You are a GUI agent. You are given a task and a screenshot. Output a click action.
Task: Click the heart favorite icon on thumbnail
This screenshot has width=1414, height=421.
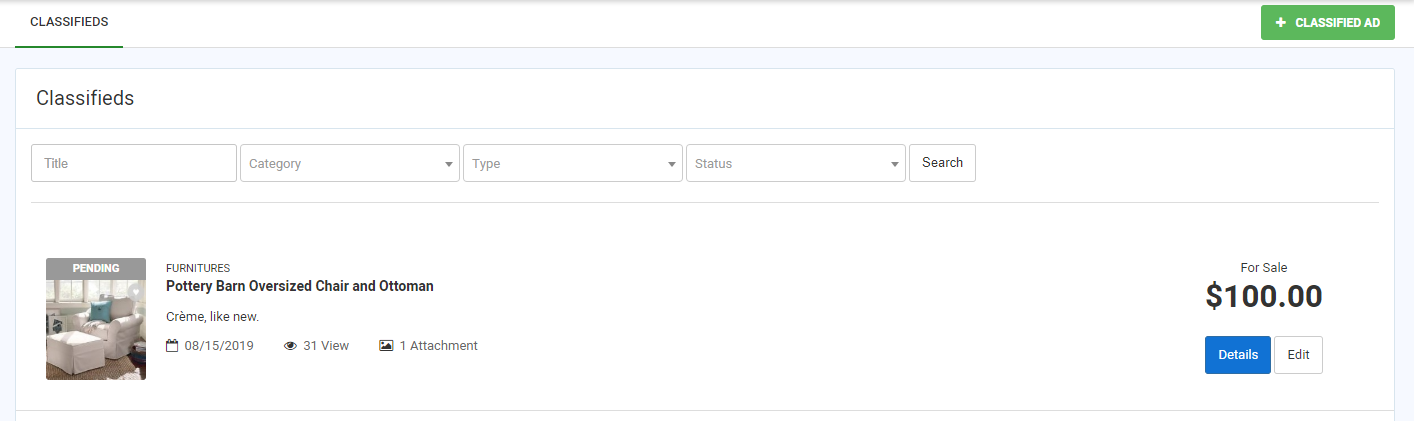point(136,292)
